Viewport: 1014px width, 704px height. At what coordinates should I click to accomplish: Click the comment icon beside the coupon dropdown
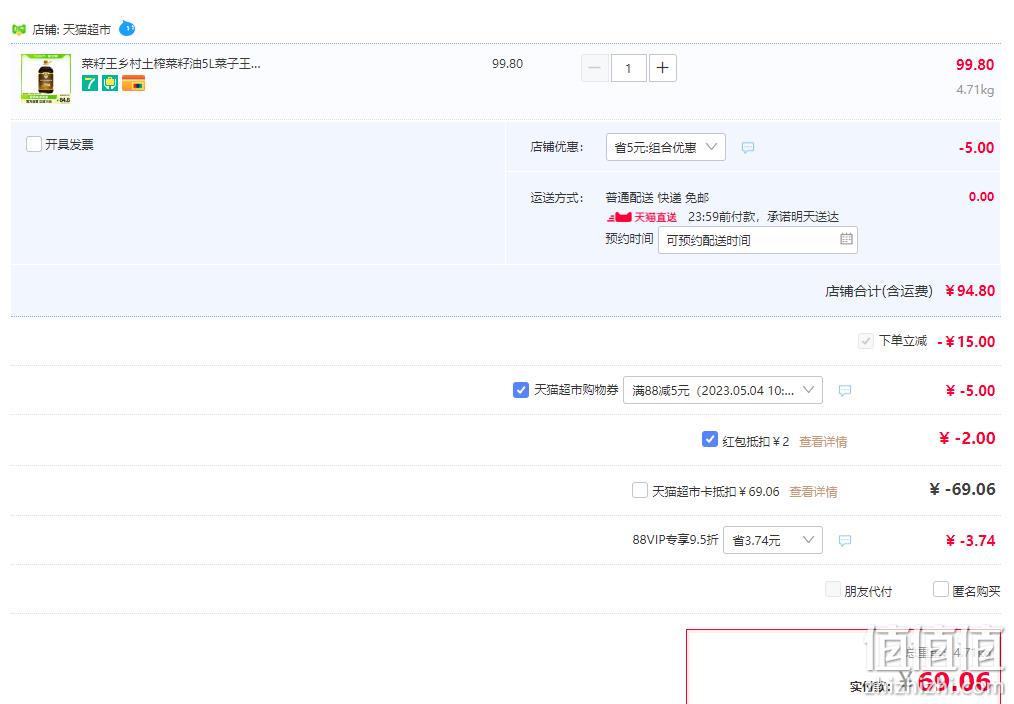[845, 390]
